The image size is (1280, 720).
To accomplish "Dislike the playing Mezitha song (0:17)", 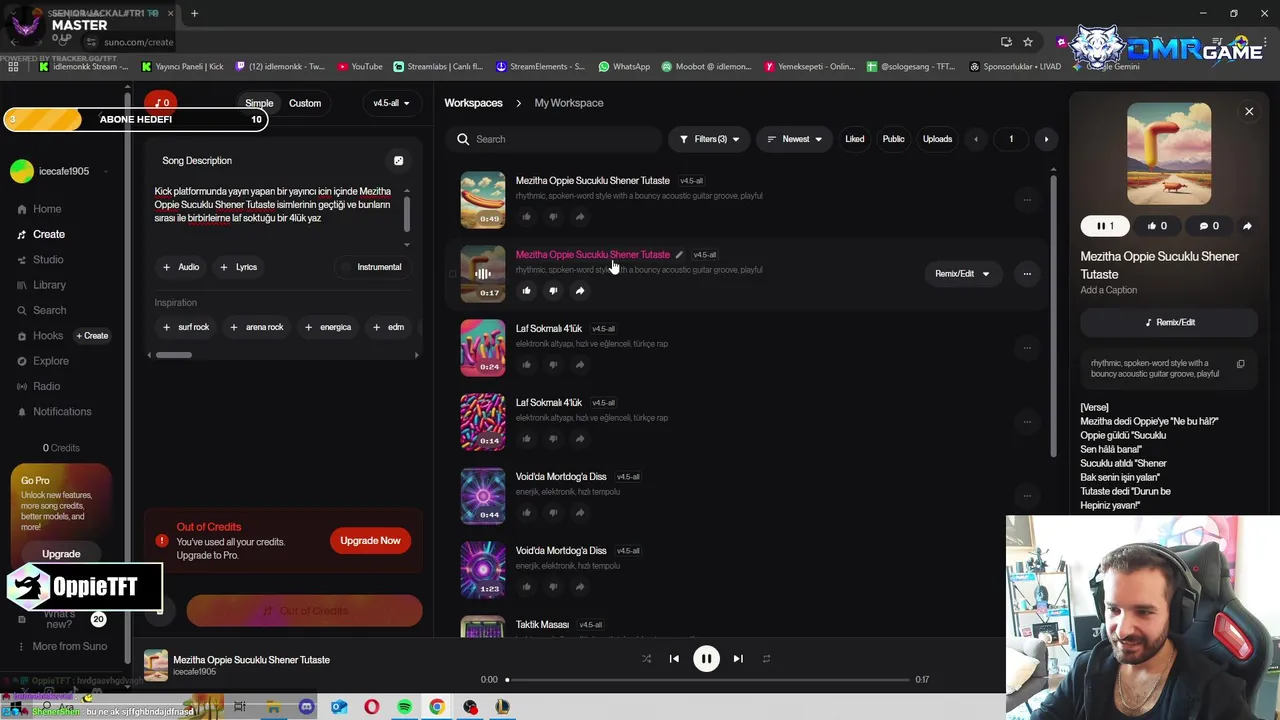I will click(553, 291).
